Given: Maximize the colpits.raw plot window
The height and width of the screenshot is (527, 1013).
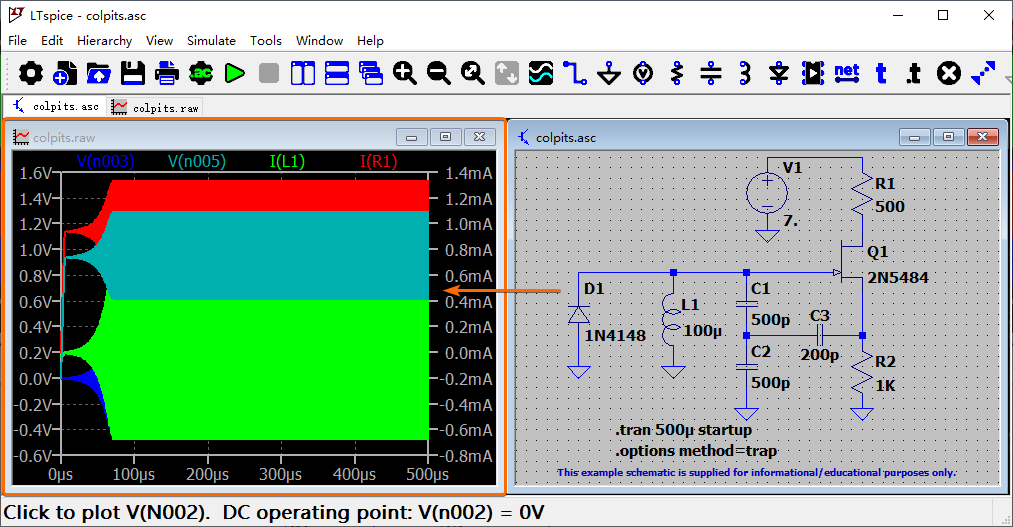Looking at the screenshot, I should click(x=445, y=137).
